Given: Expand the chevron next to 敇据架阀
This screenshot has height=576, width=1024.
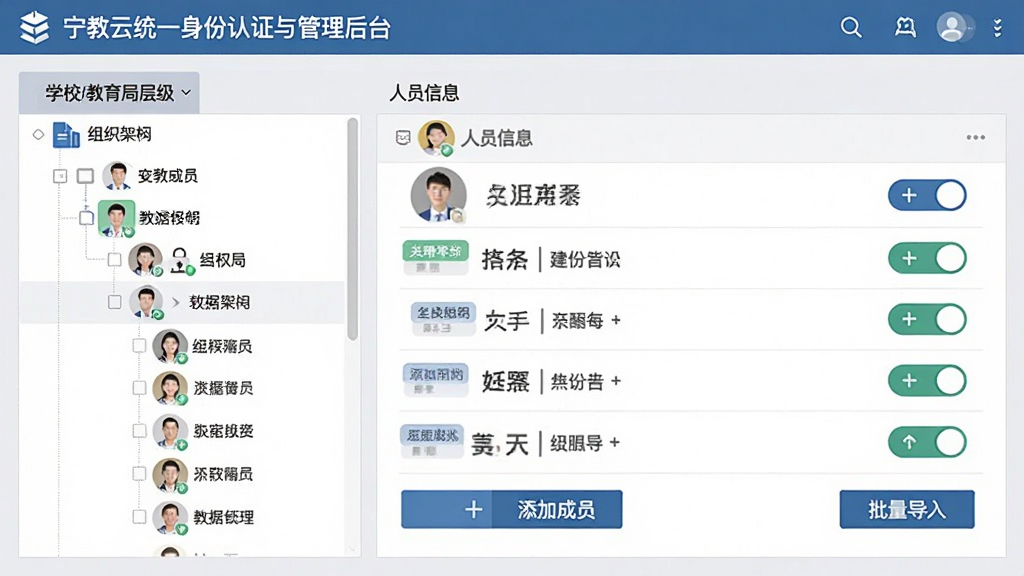Looking at the screenshot, I should click(x=176, y=302).
